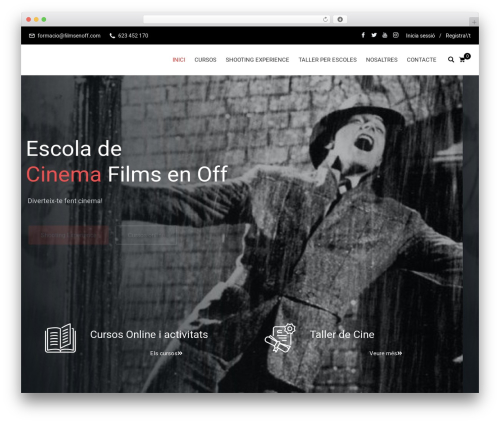Click the Registra't link
This screenshot has width=500, height=423.
coord(458,36)
